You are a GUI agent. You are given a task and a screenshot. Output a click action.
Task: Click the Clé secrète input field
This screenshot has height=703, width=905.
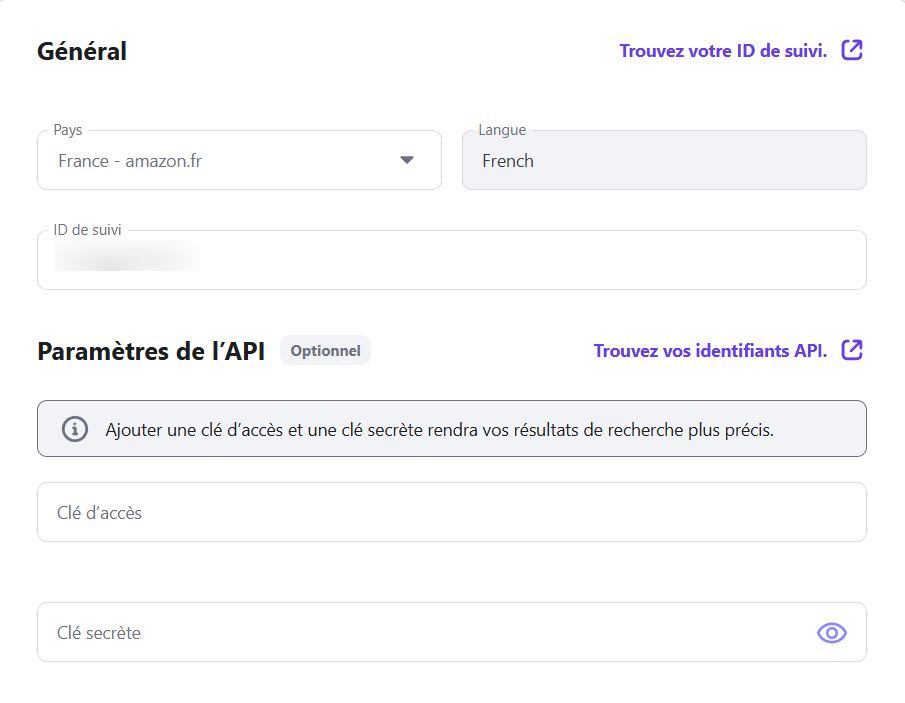point(400,632)
